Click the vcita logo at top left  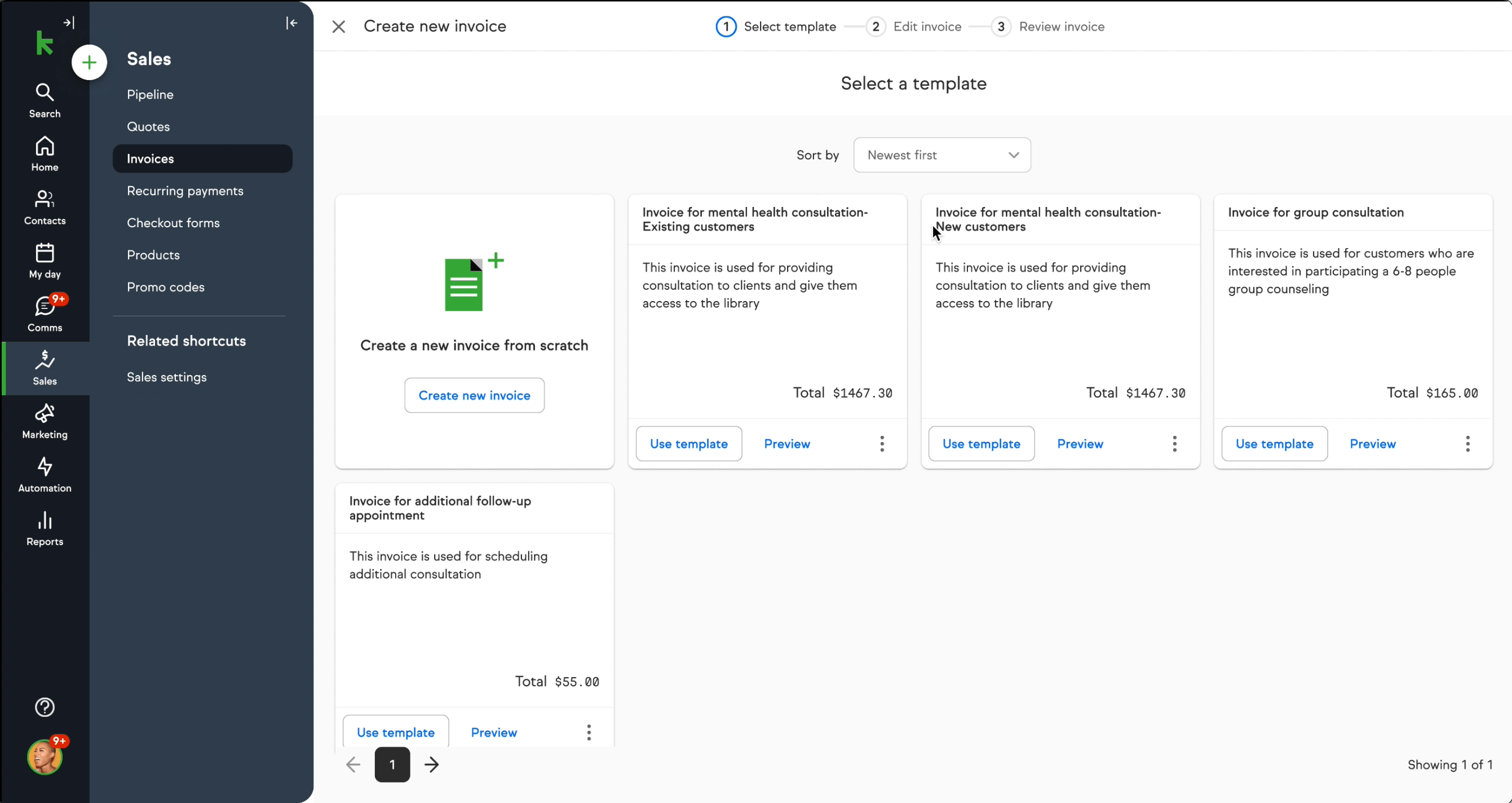click(45, 43)
